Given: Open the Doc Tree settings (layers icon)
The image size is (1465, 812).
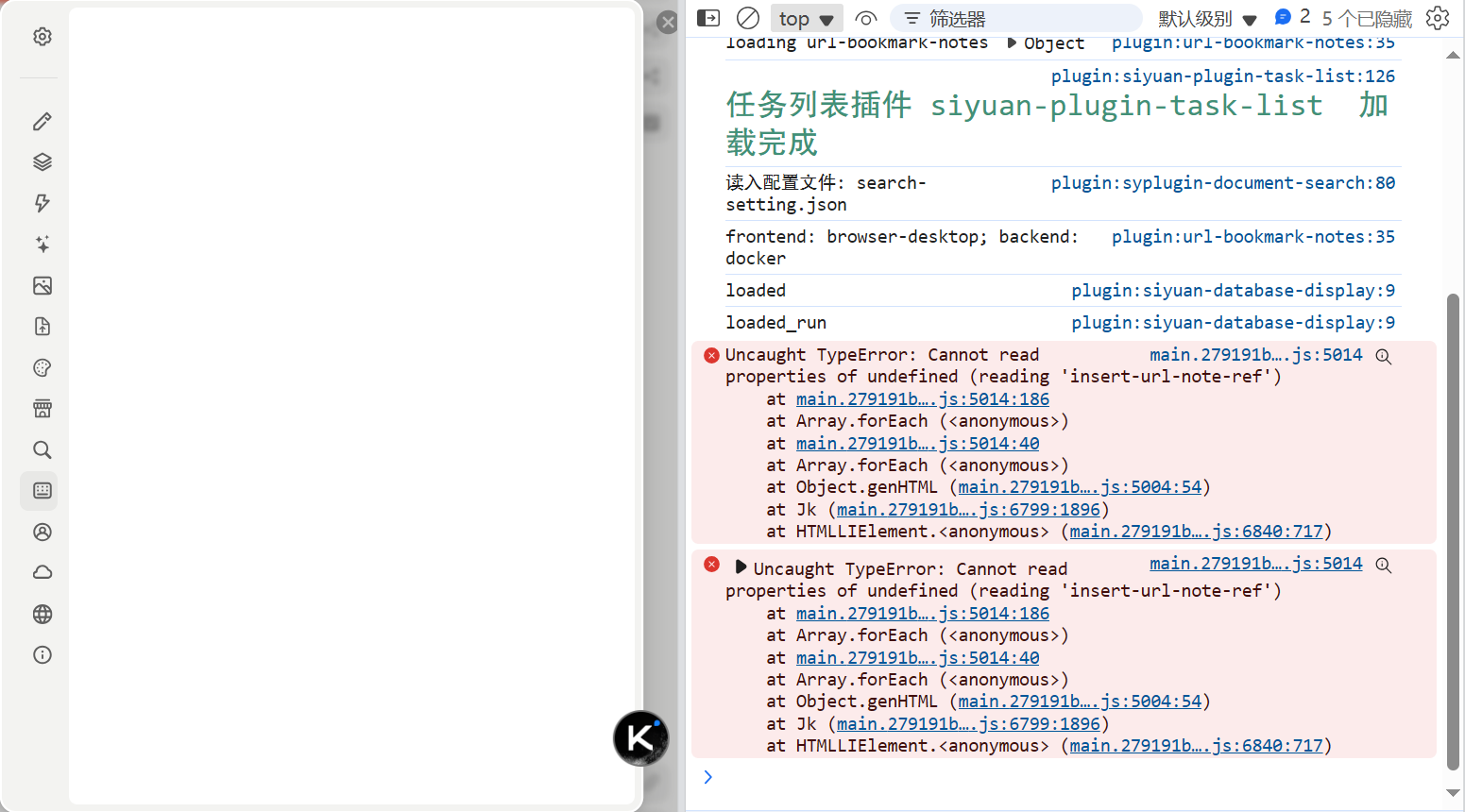Looking at the screenshot, I should click(x=43, y=162).
